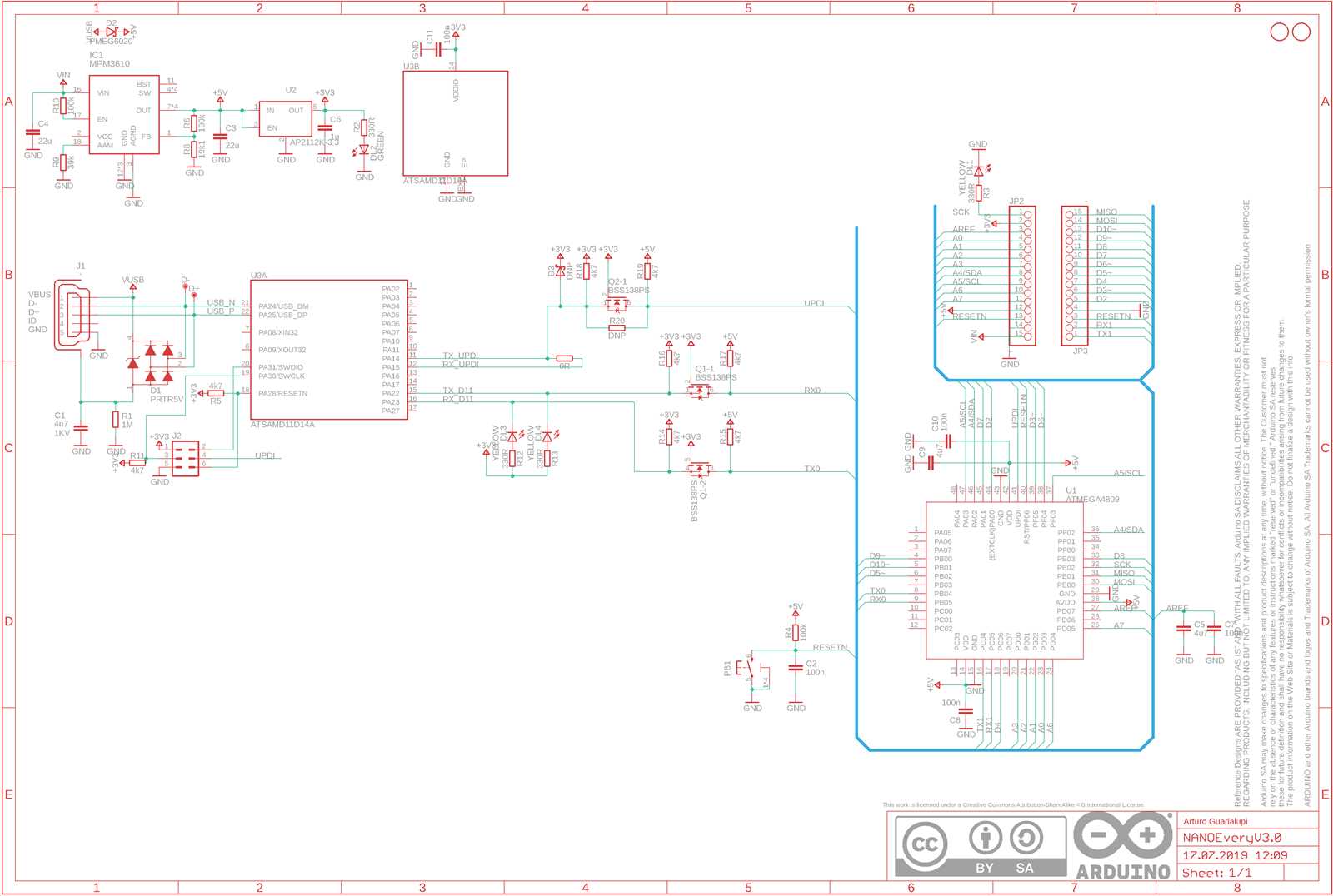Click the RX_UPDI net label
1333x896 pixels.
click(461, 364)
